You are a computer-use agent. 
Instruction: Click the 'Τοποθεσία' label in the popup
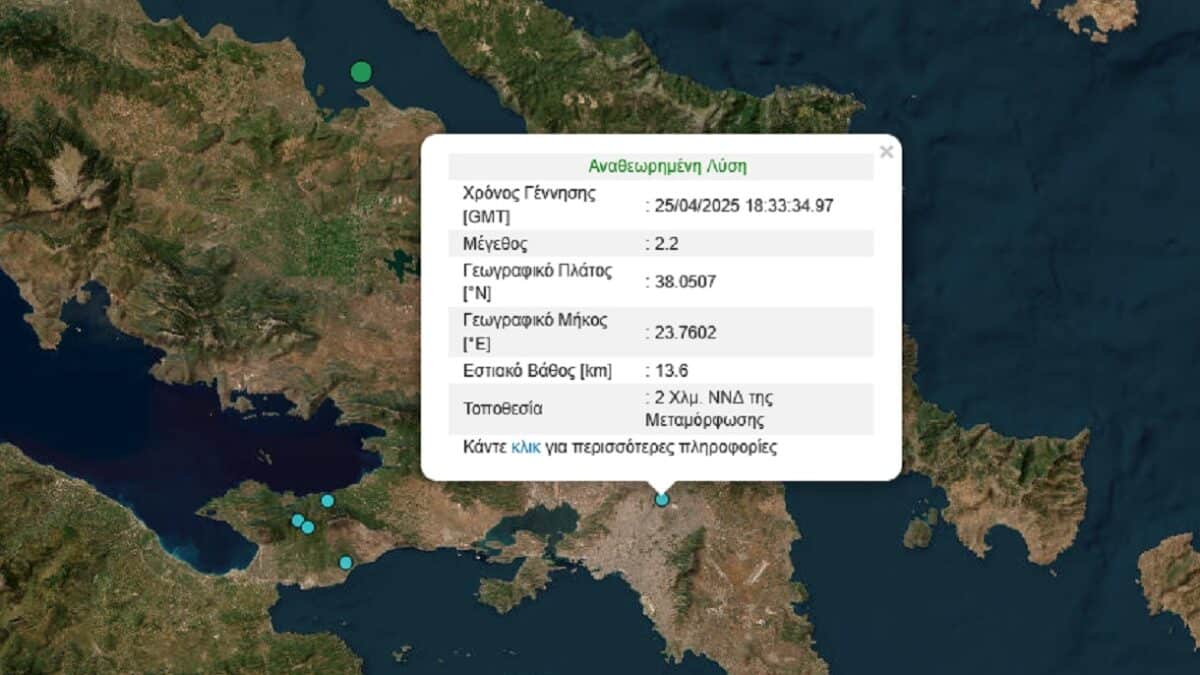pyautogui.click(x=503, y=409)
